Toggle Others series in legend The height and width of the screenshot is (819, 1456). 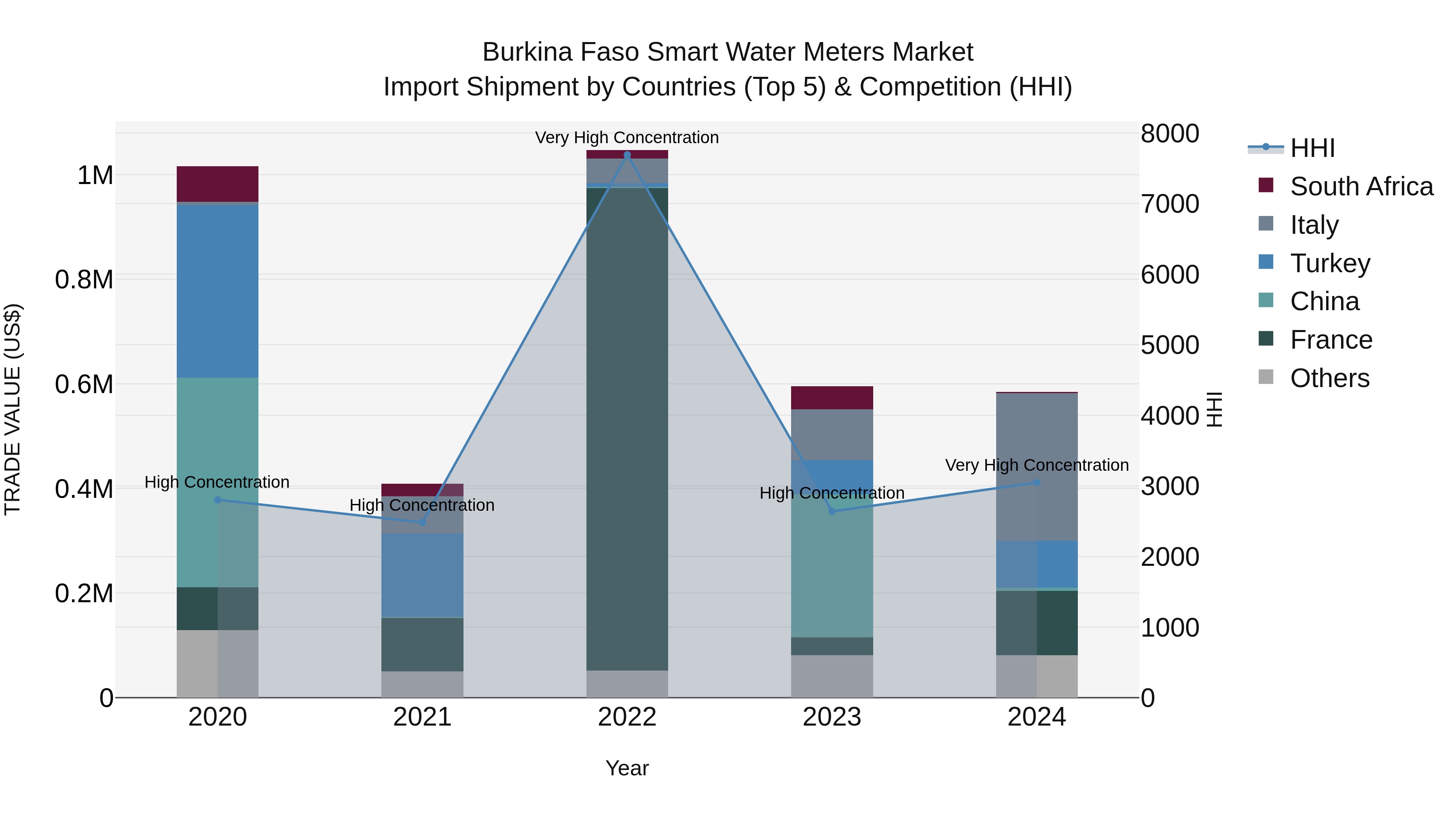click(1314, 378)
